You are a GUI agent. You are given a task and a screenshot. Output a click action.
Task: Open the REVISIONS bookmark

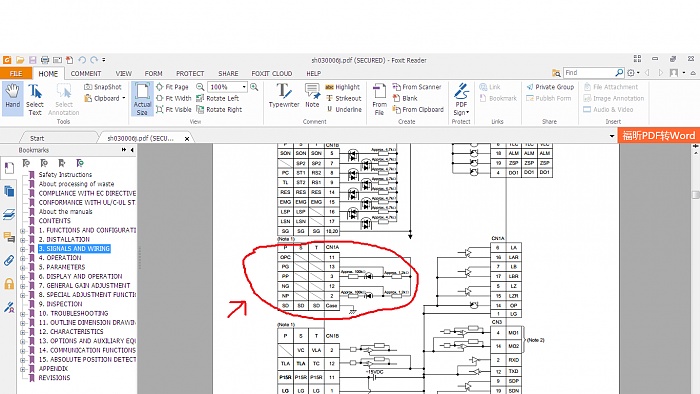54,378
